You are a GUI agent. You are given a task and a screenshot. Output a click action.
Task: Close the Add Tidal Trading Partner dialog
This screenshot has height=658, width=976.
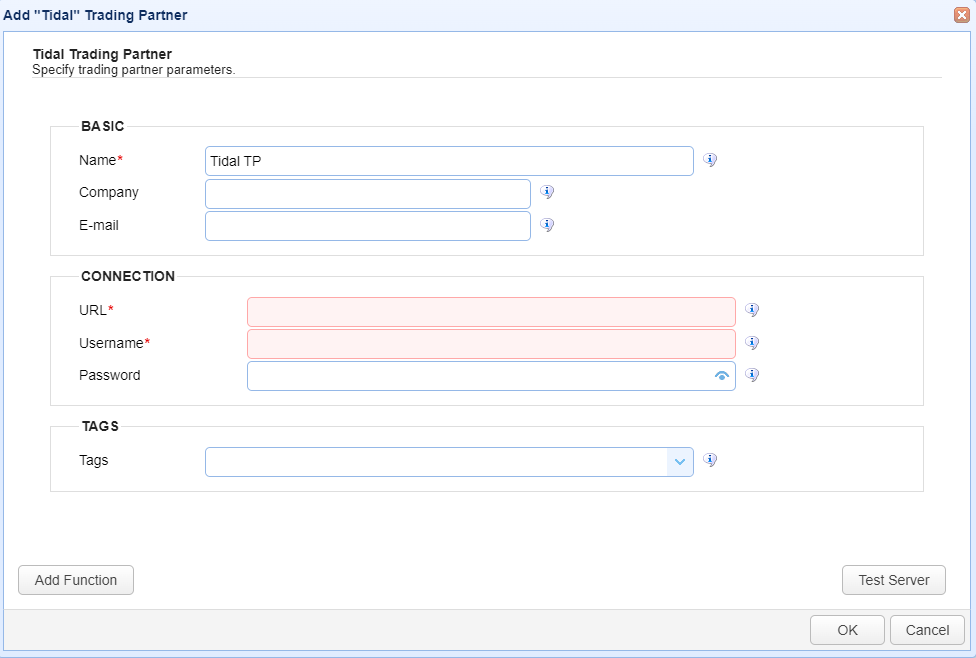tap(962, 15)
